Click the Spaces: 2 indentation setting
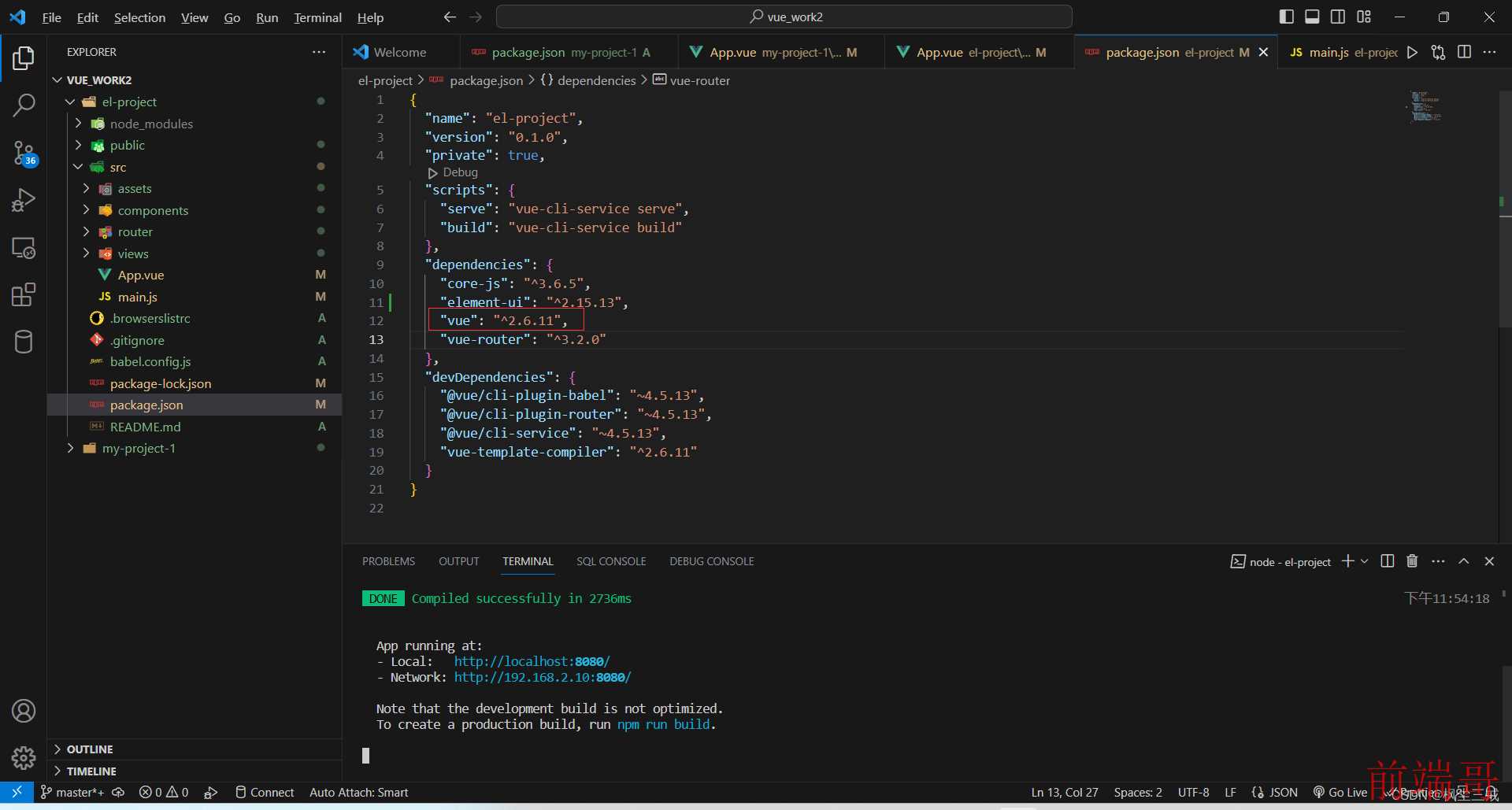 click(1138, 792)
